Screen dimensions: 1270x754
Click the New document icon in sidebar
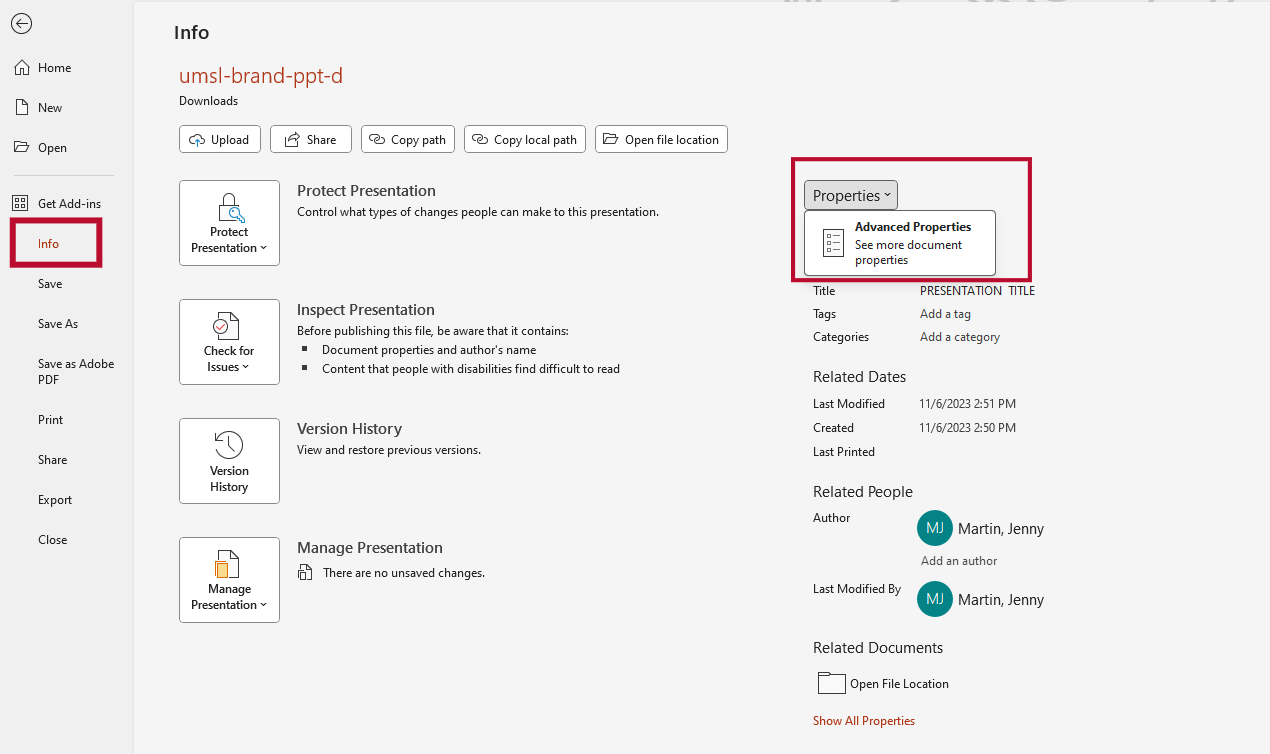pyautogui.click(x=21, y=108)
